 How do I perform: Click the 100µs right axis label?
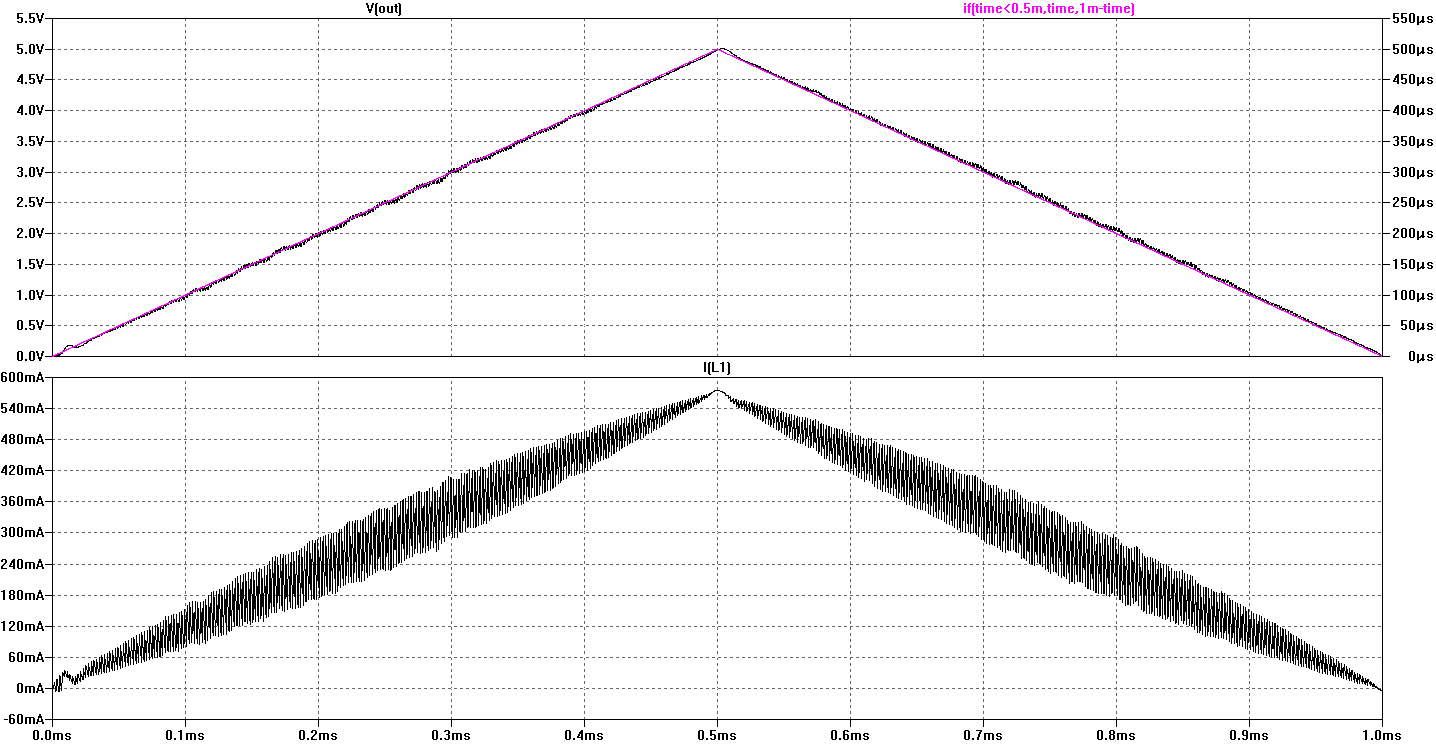1412,295
